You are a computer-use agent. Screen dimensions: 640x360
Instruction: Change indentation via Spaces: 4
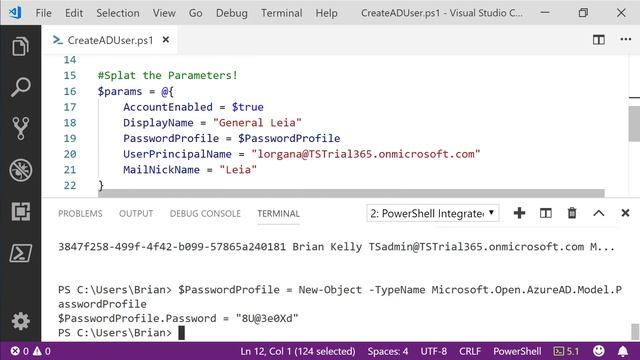pyautogui.click(x=388, y=351)
